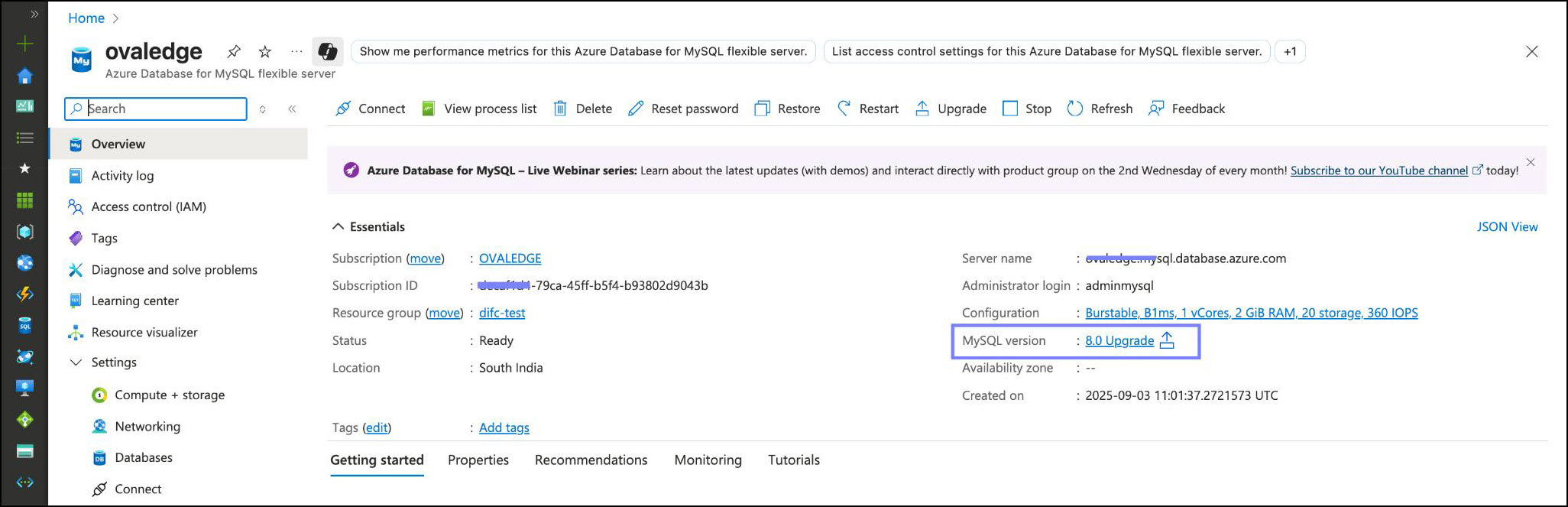
Task: Open the Properties tab
Action: tap(478, 460)
